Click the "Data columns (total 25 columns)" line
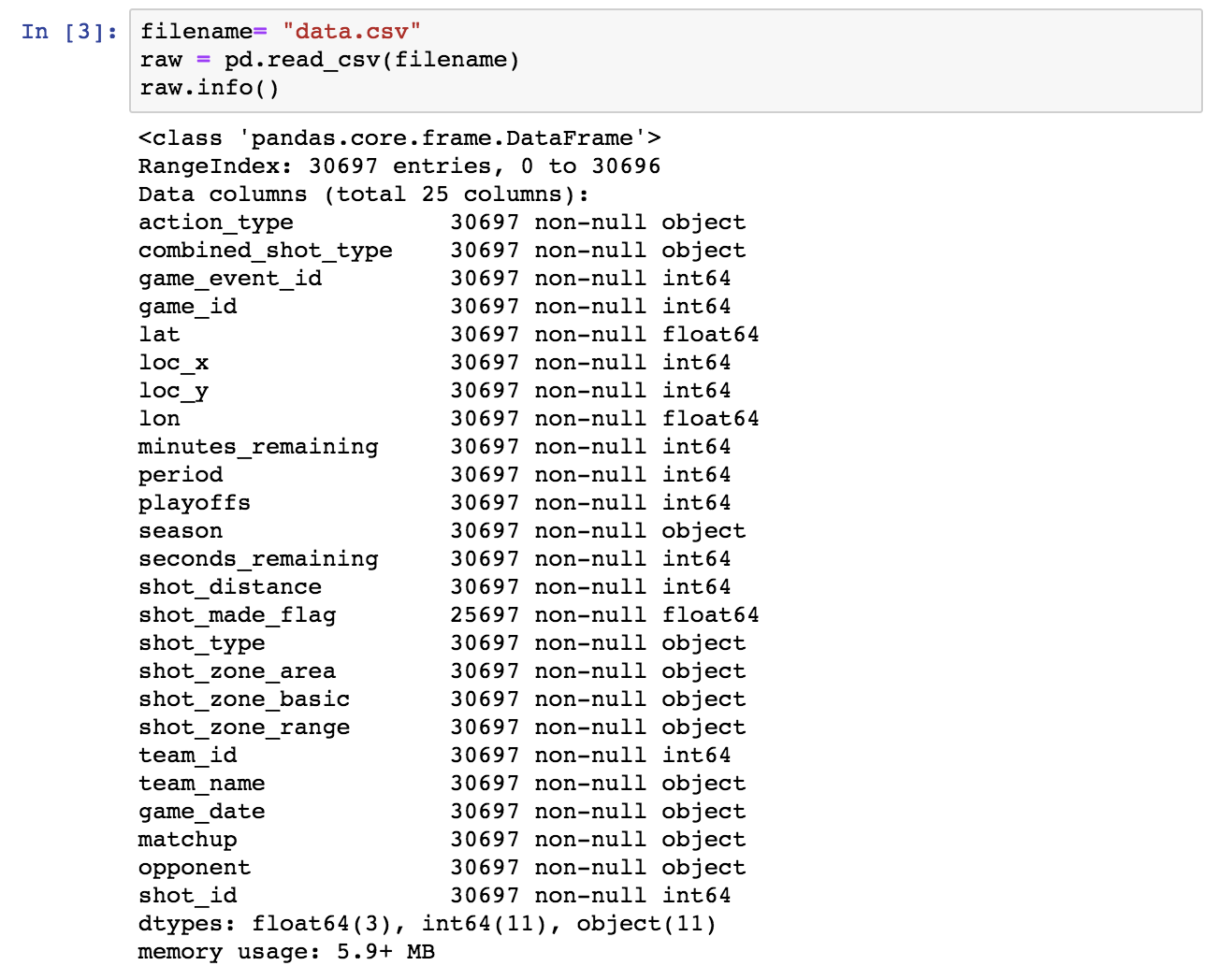 click(x=364, y=195)
